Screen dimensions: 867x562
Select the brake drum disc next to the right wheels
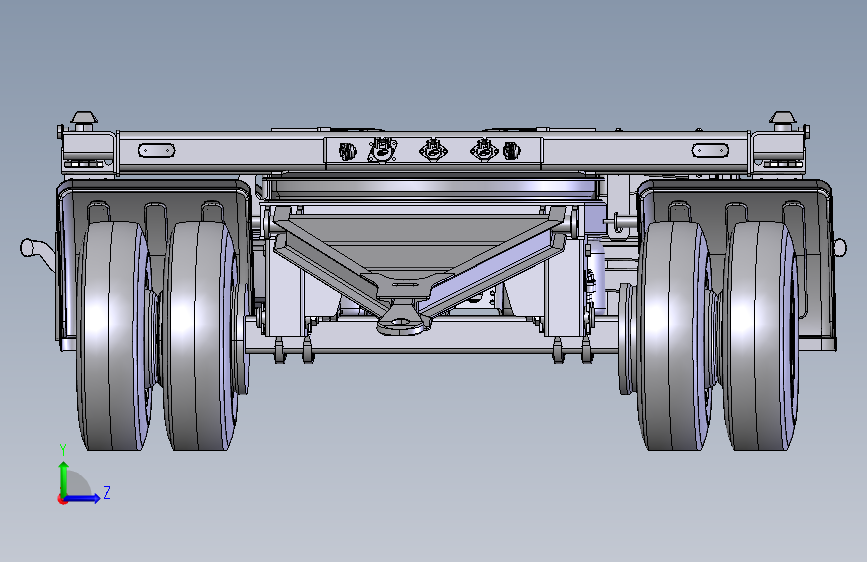coord(626,339)
